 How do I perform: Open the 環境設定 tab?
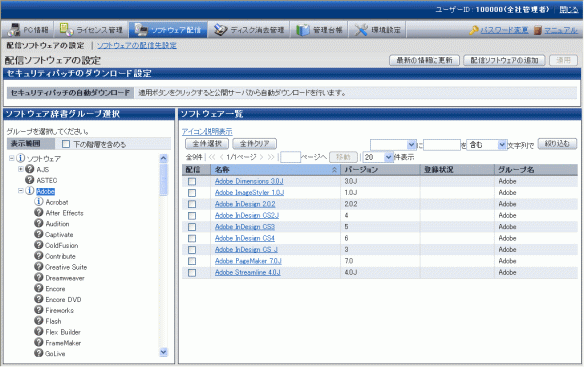pyautogui.click(x=377, y=30)
